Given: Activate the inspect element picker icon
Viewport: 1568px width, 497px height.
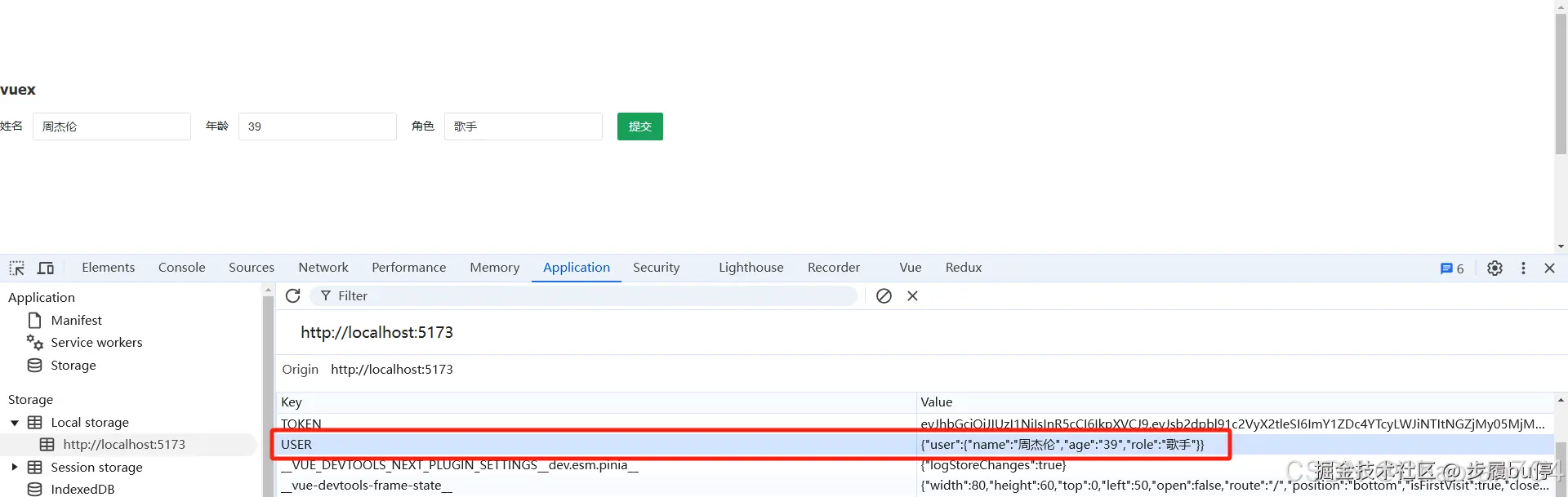Looking at the screenshot, I should pyautogui.click(x=16, y=268).
